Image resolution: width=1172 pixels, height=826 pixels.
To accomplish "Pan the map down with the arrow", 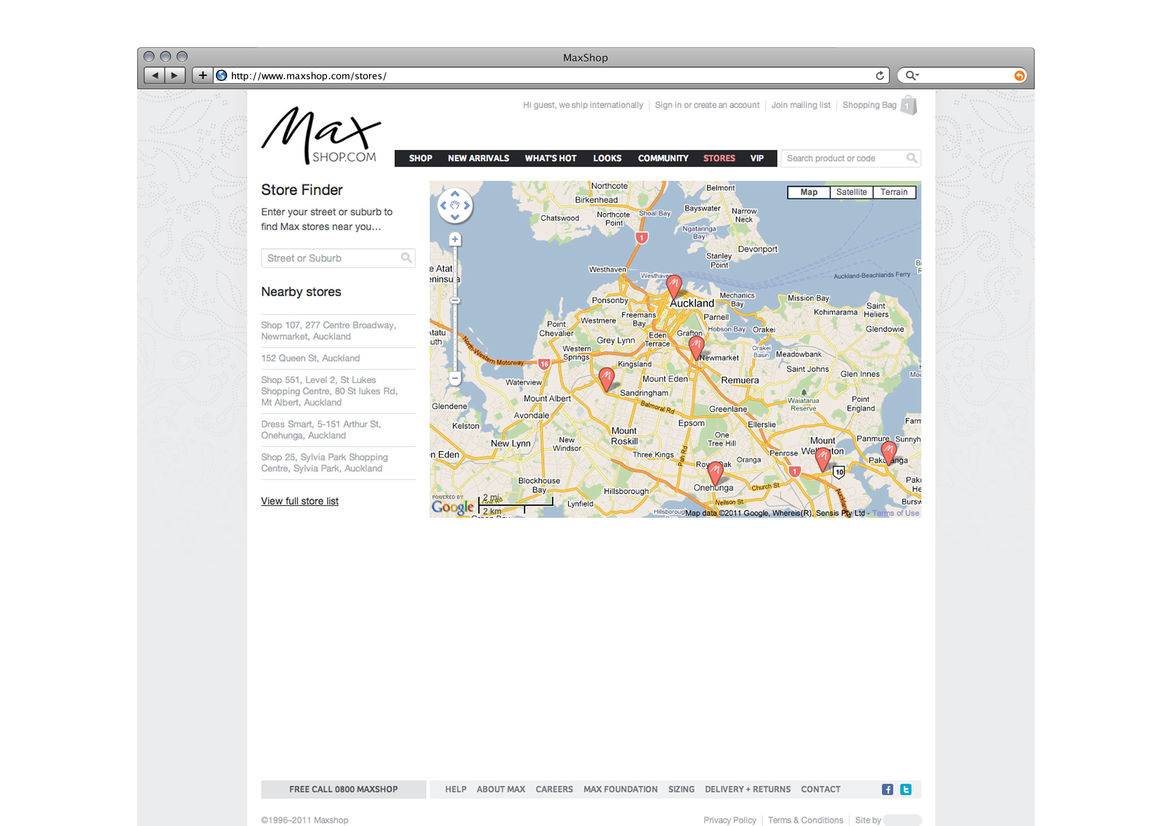I will pyautogui.click(x=454, y=218).
